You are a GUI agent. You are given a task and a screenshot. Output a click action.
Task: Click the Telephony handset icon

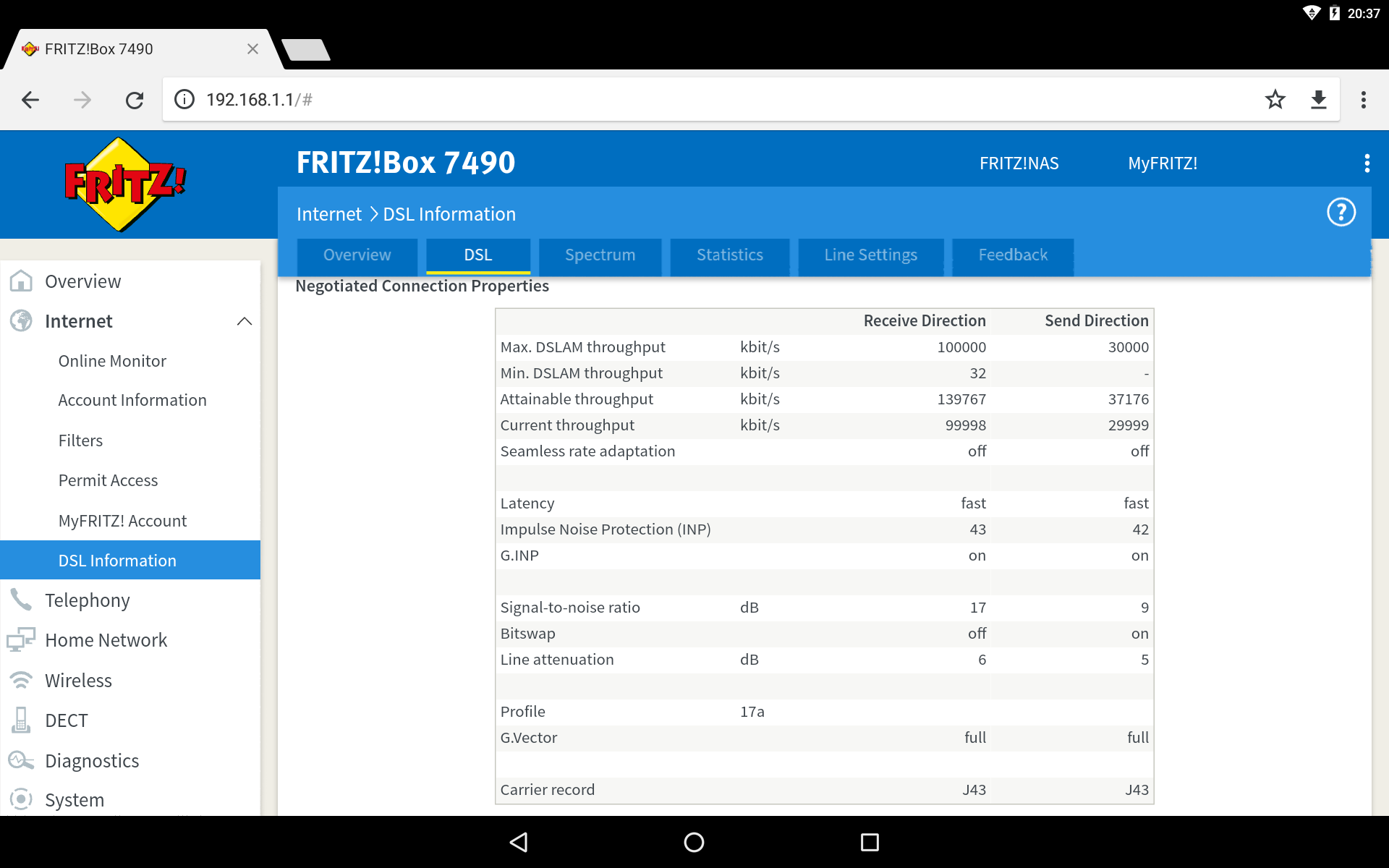[x=21, y=600]
